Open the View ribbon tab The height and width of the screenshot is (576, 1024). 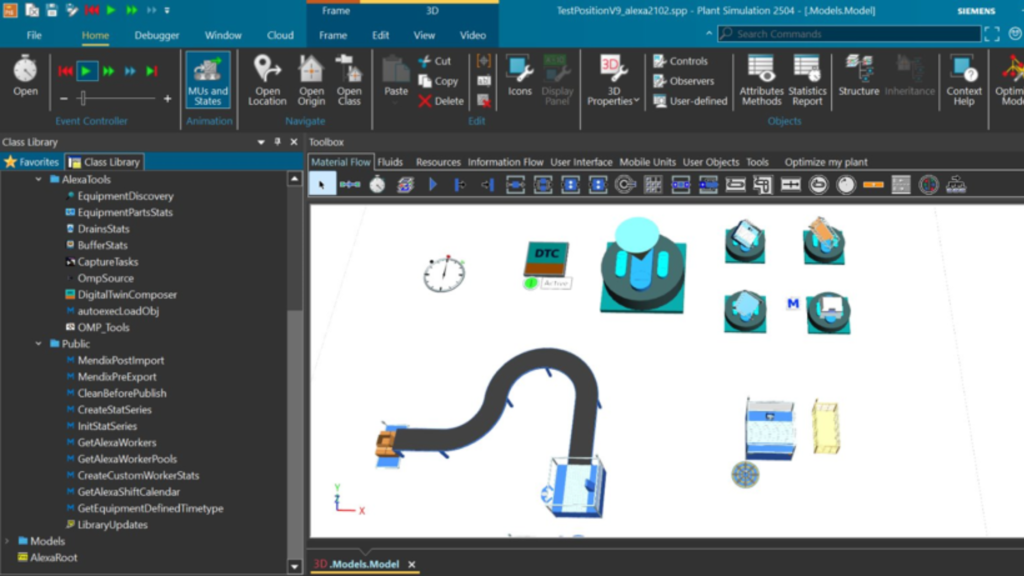coord(424,35)
